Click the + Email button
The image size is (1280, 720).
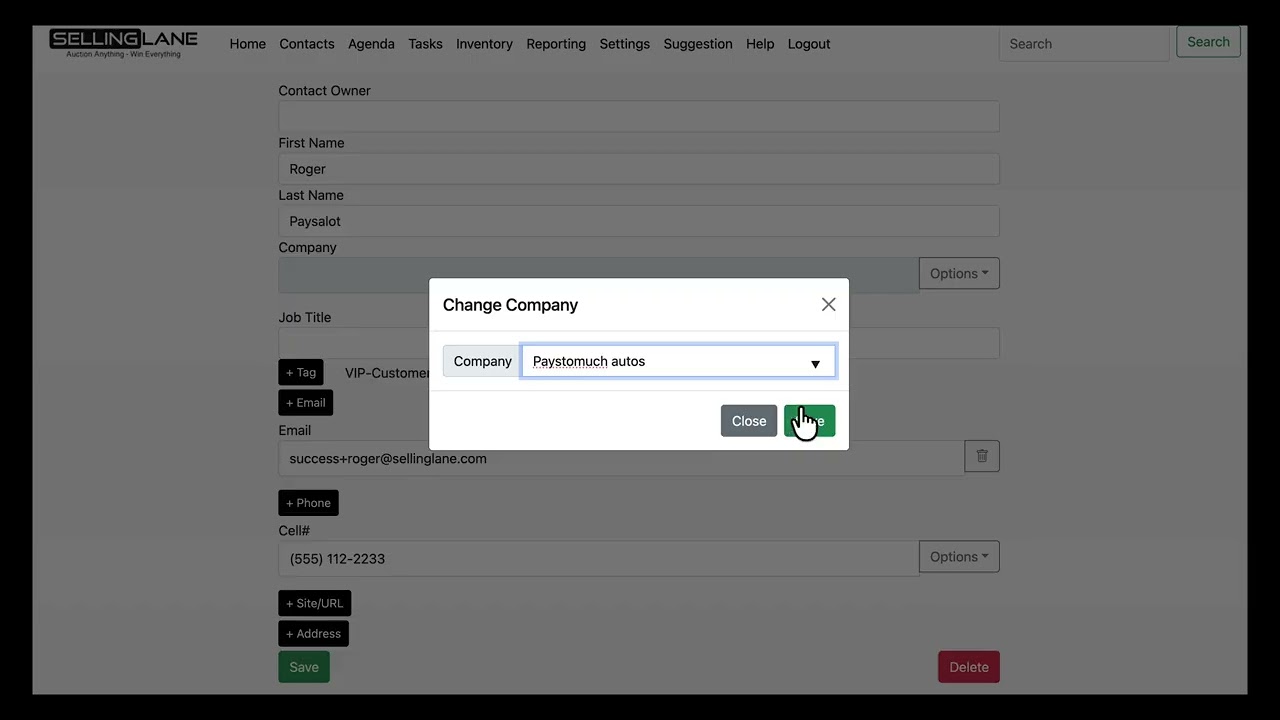click(x=306, y=403)
